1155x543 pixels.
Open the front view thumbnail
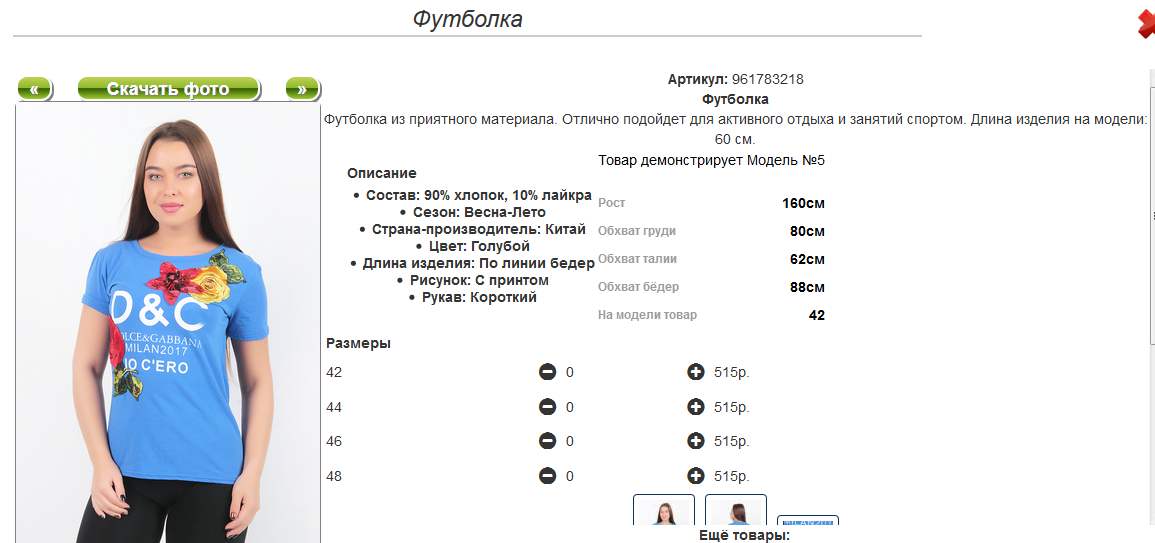click(664, 510)
